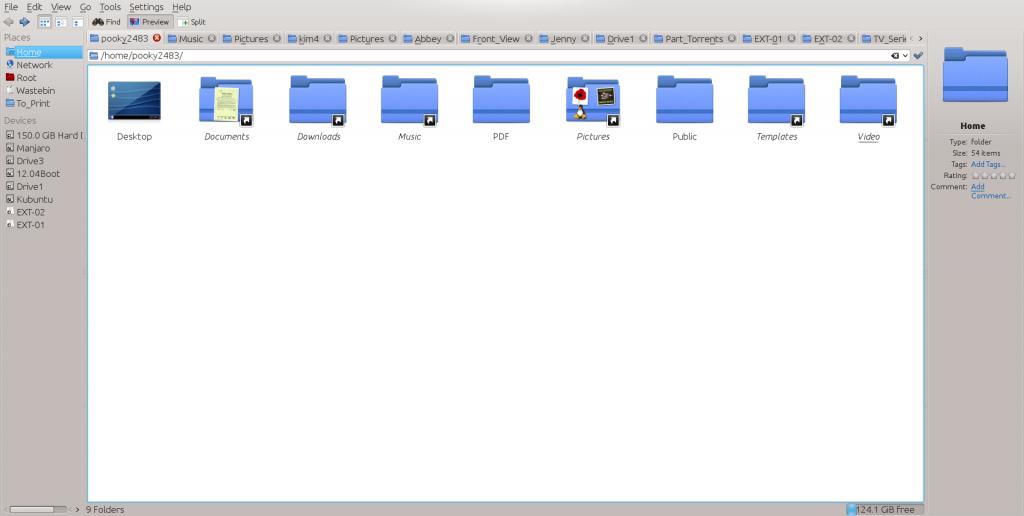Toggle the Preview panel button

click(x=149, y=22)
